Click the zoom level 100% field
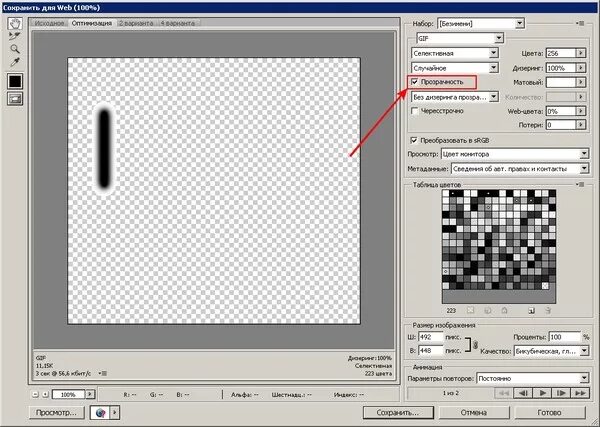 pos(68,394)
